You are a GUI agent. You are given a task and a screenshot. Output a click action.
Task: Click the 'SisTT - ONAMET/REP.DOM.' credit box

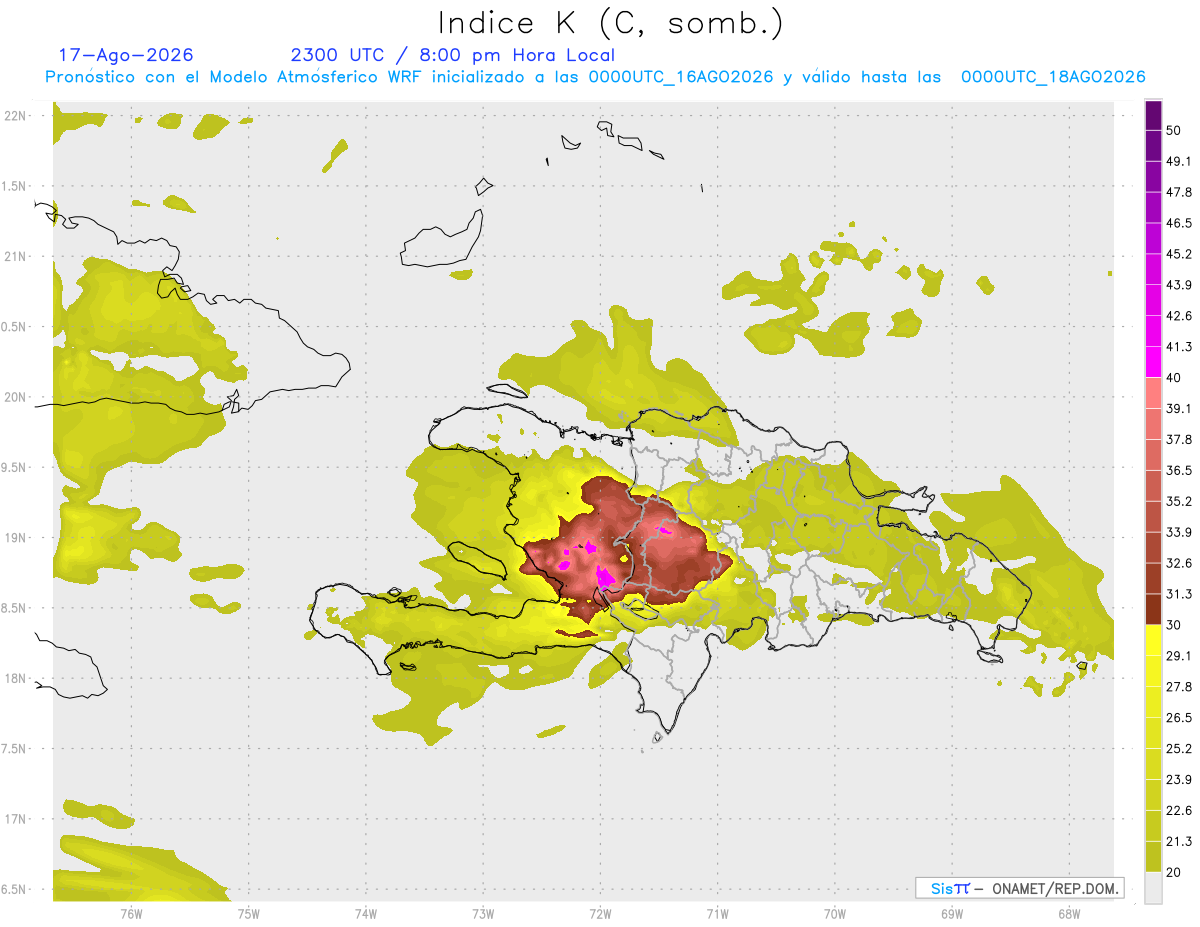click(x=1019, y=888)
